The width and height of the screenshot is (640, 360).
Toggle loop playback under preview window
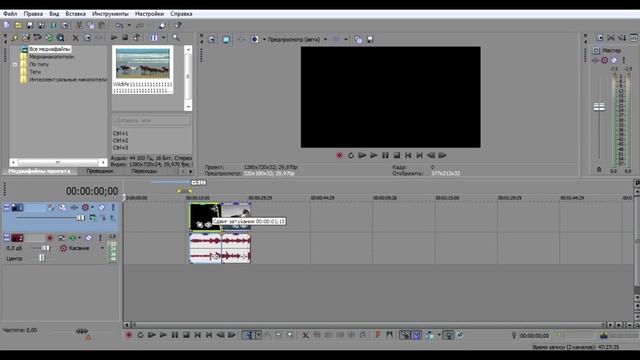351,156
